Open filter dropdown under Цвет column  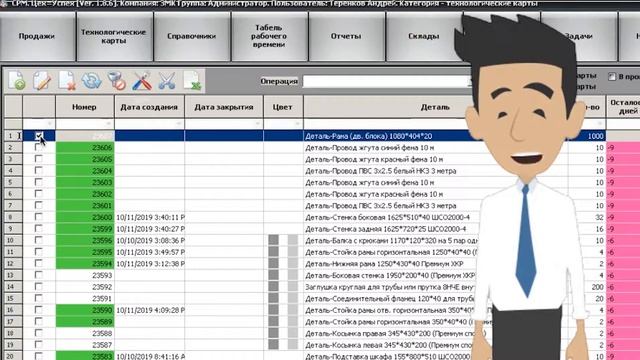coord(298,124)
